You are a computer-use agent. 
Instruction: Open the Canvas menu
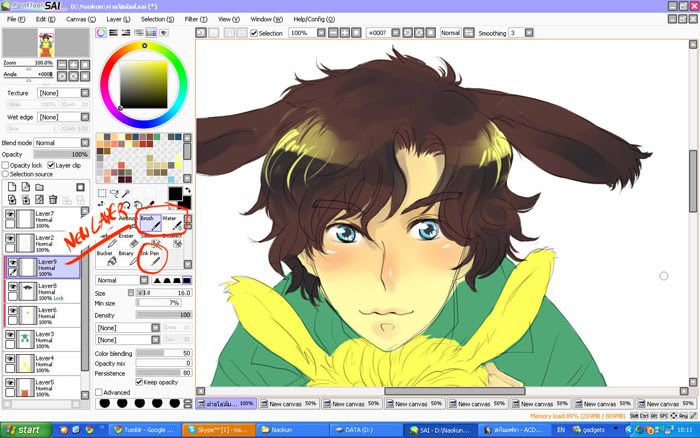(x=78, y=19)
